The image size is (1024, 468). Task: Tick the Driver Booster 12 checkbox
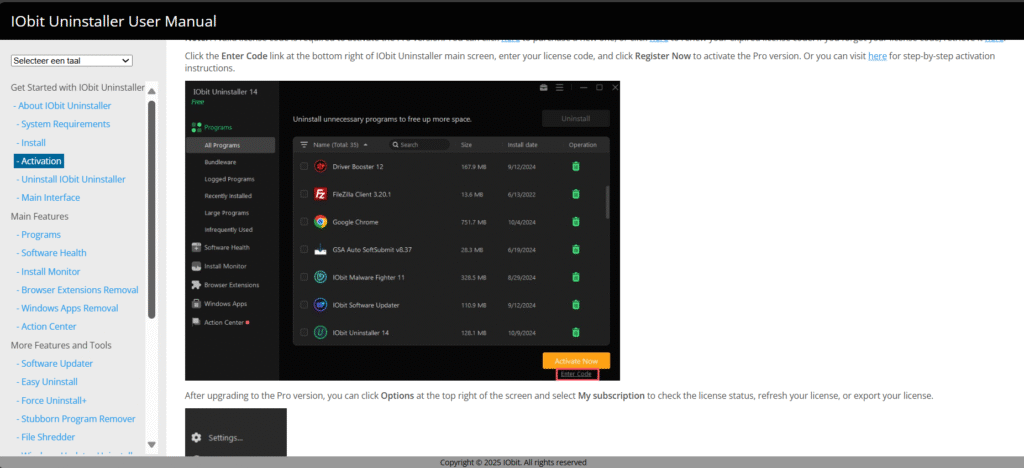(304, 166)
